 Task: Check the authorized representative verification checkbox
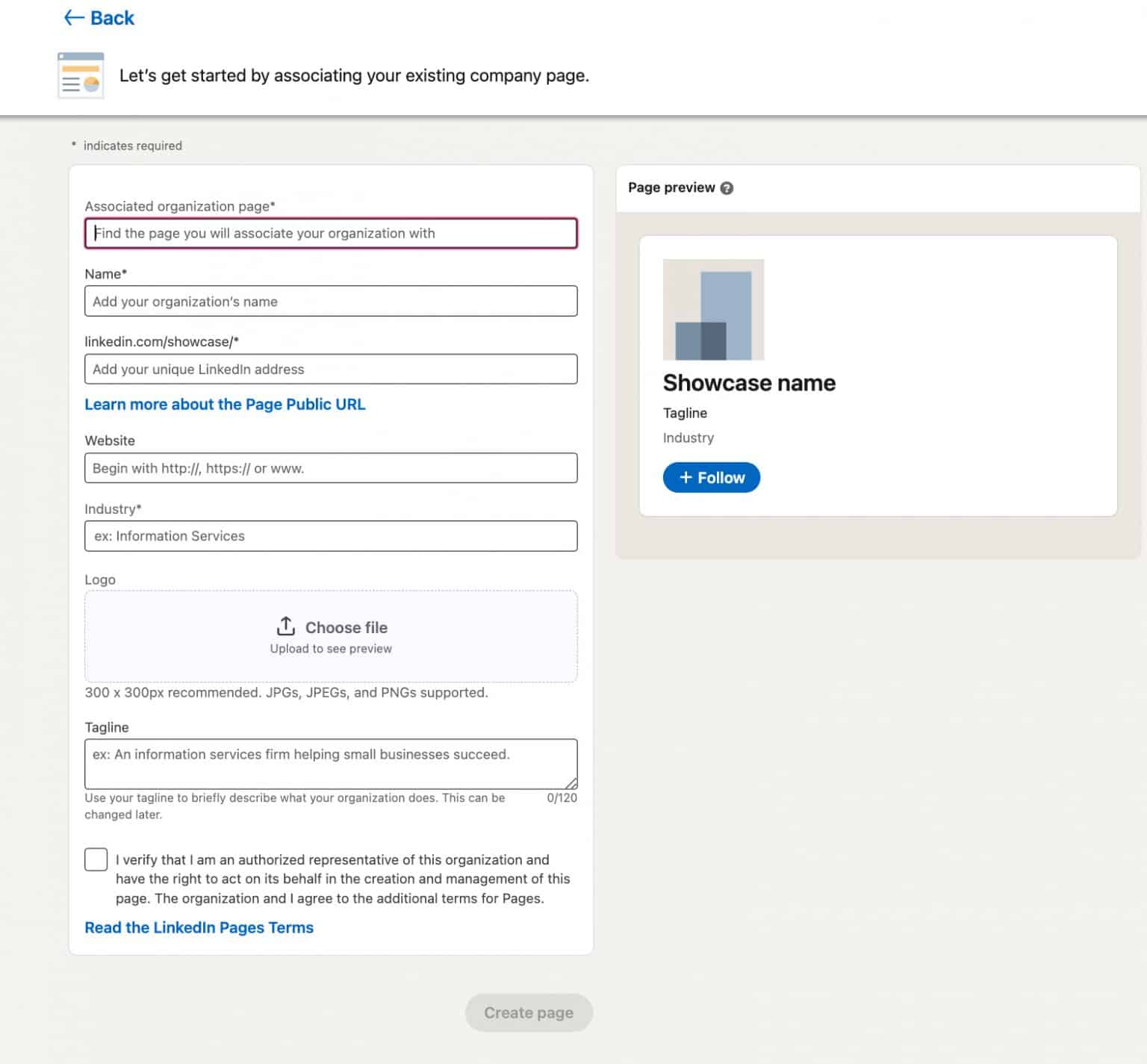point(96,859)
